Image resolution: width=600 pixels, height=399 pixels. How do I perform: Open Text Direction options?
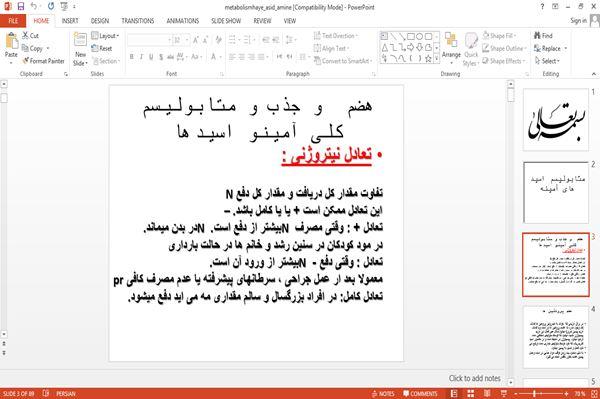pos(336,36)
